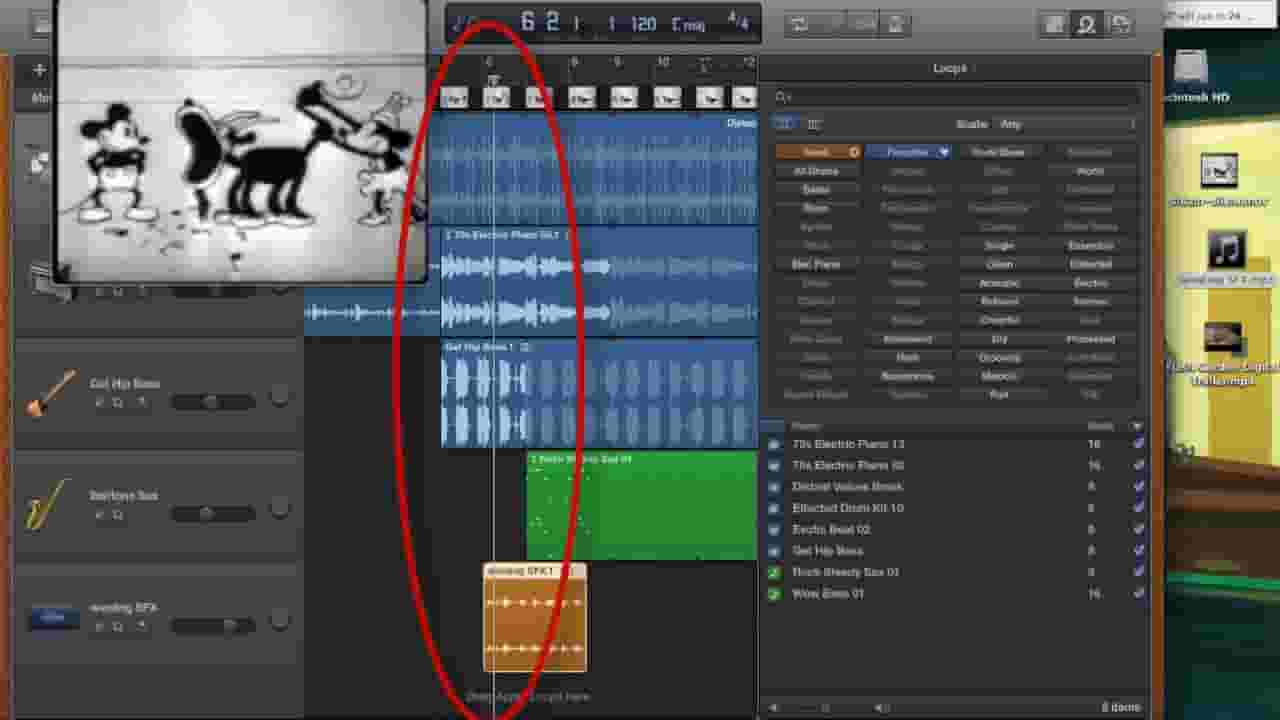Click the Get Hip Bass pan knob
Image resolution: width=1280 pixels, height=720 pixels.
tap(279, 396)
